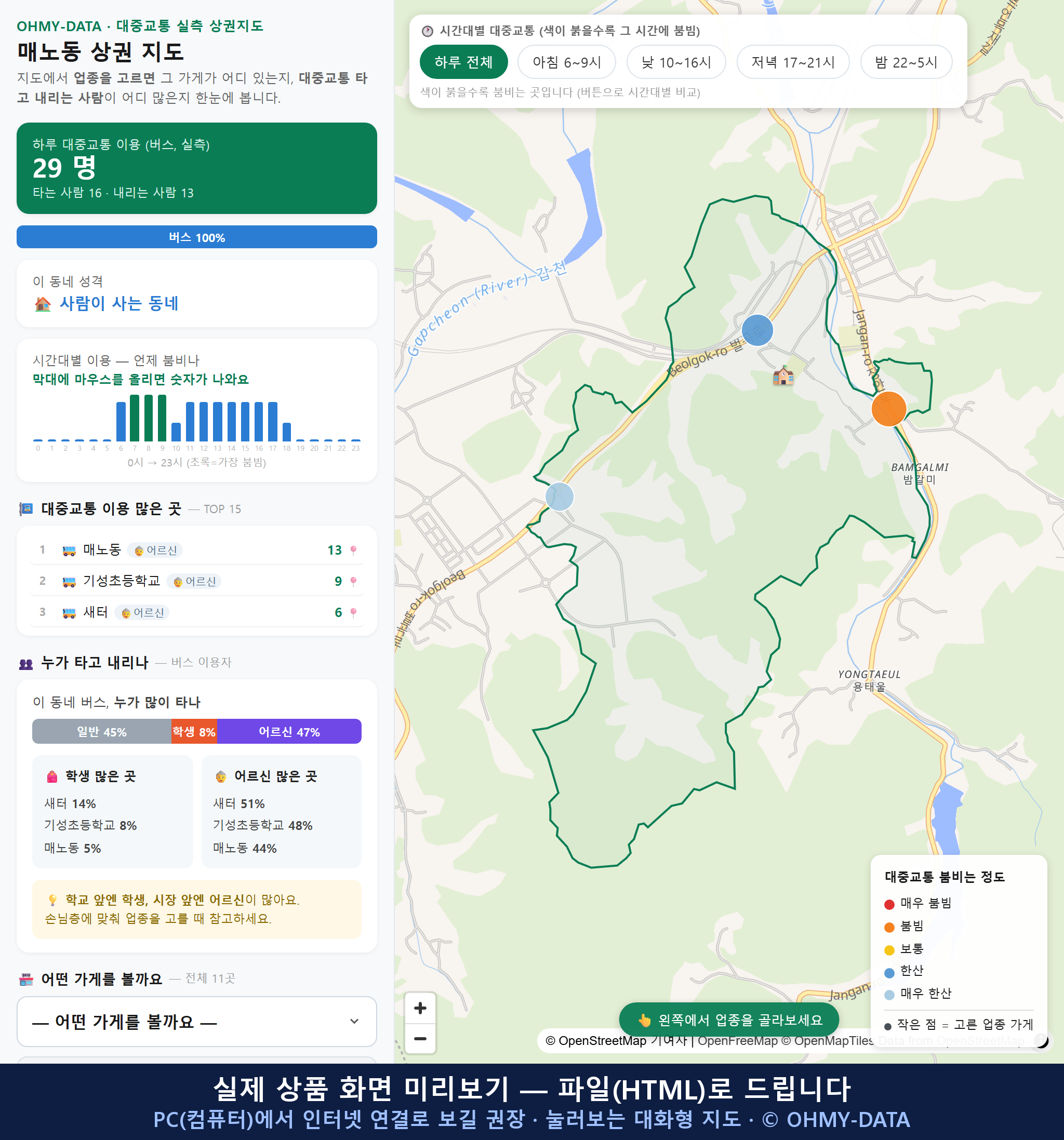Select the 하루 전체 time filter

(x=463, y=62)
